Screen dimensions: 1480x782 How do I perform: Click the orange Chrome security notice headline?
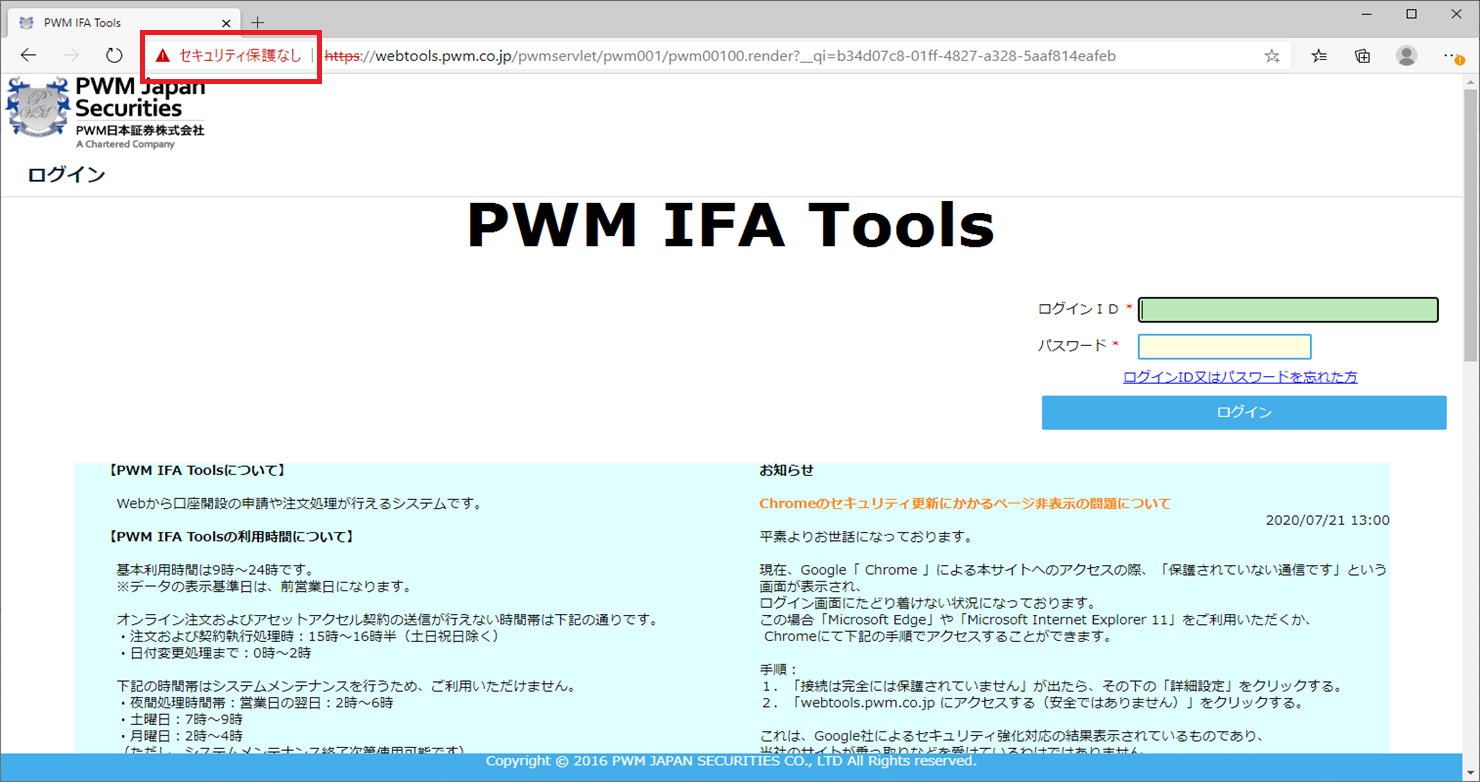click(965, 503)
